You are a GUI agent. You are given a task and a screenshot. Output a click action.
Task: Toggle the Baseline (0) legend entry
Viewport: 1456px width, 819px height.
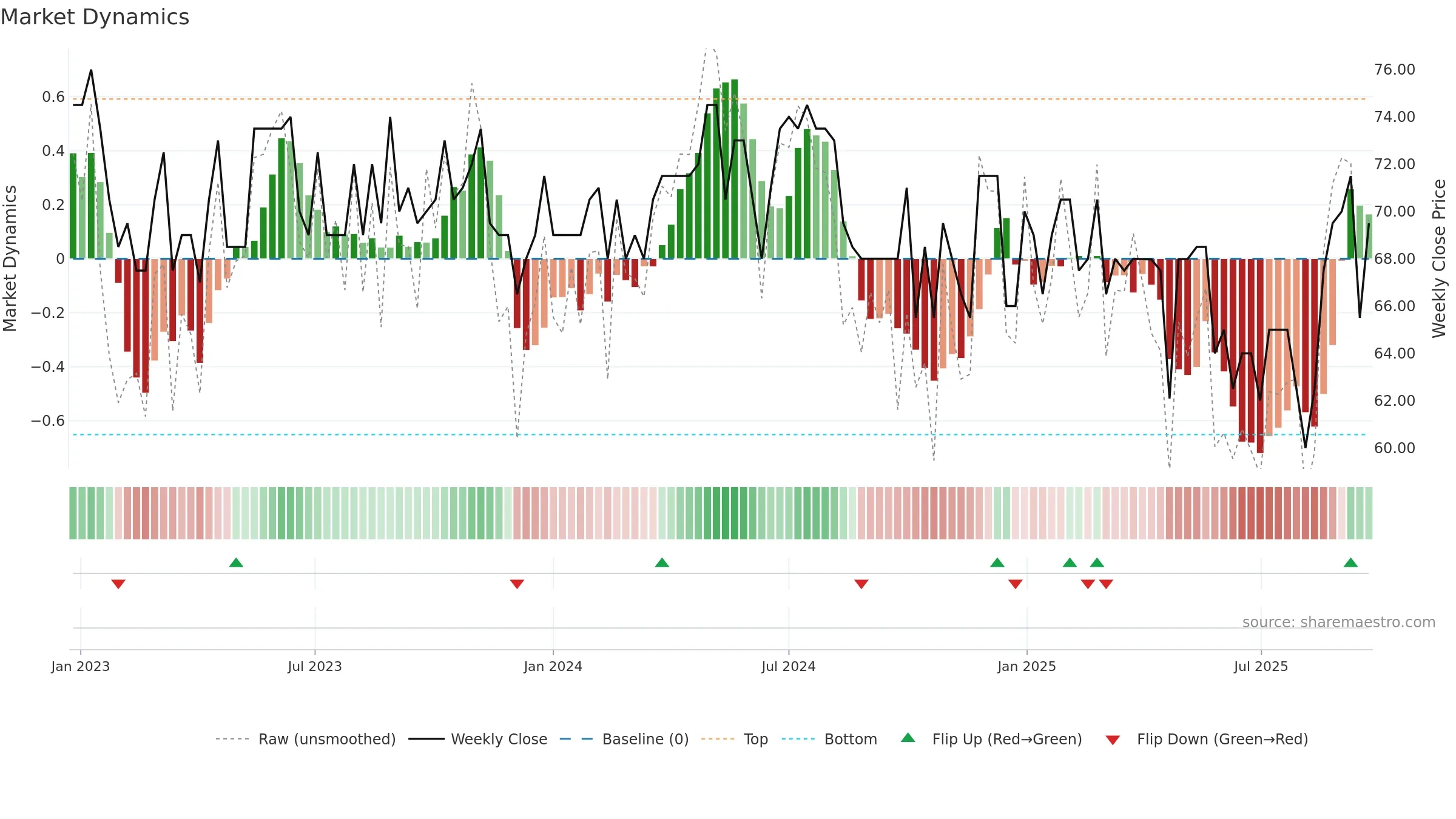(x=624, y=739)
